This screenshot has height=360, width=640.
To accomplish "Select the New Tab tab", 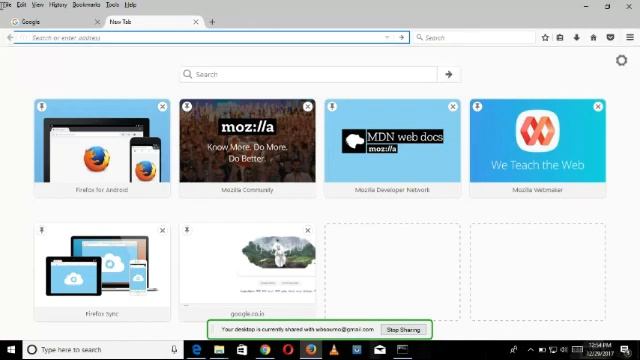I will coord(153,22).
